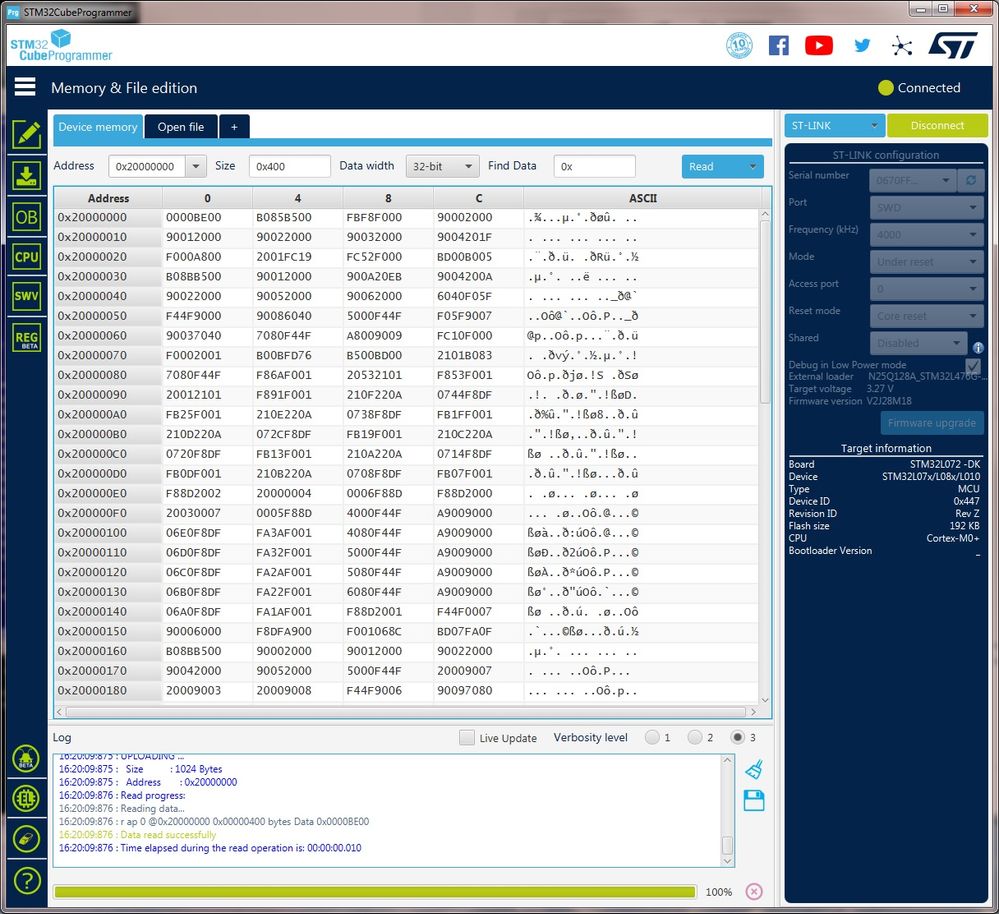Open Erasing & Programming download icon
This screenshot has width=999, height=914.
[26, 176]
